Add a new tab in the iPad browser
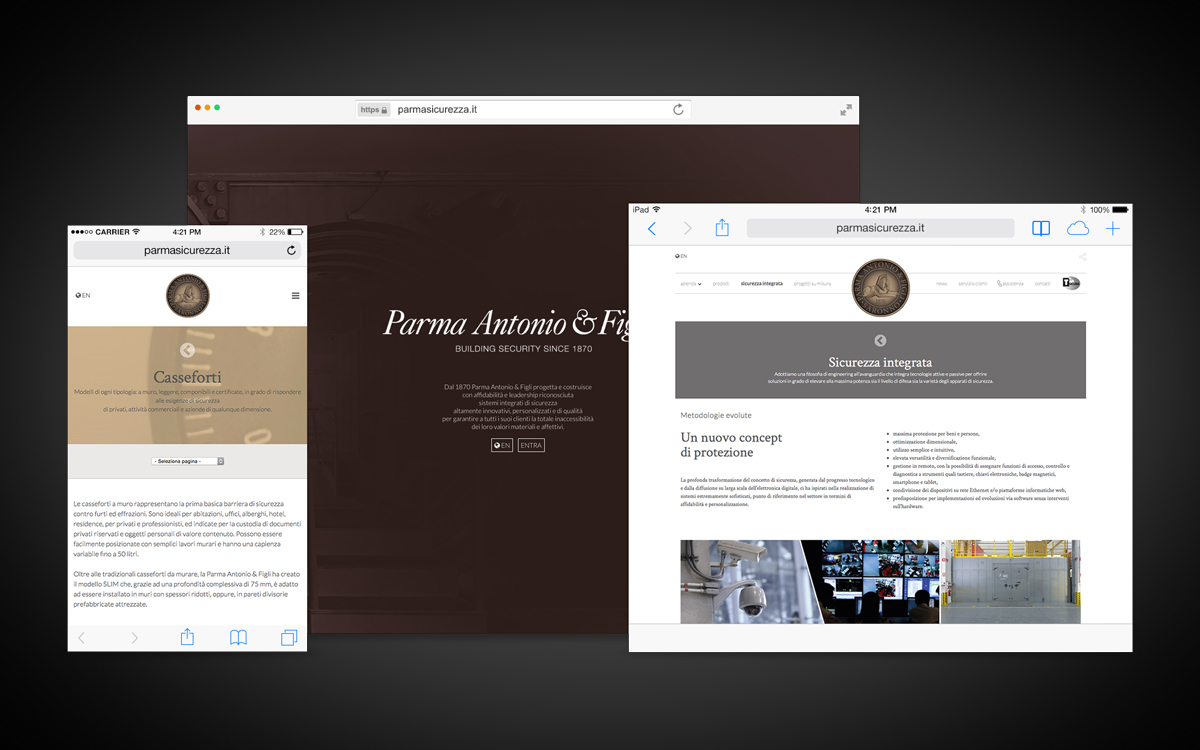Image resolution: width=1200 pixels, height=750 pixels. (x=1112, y=229)
